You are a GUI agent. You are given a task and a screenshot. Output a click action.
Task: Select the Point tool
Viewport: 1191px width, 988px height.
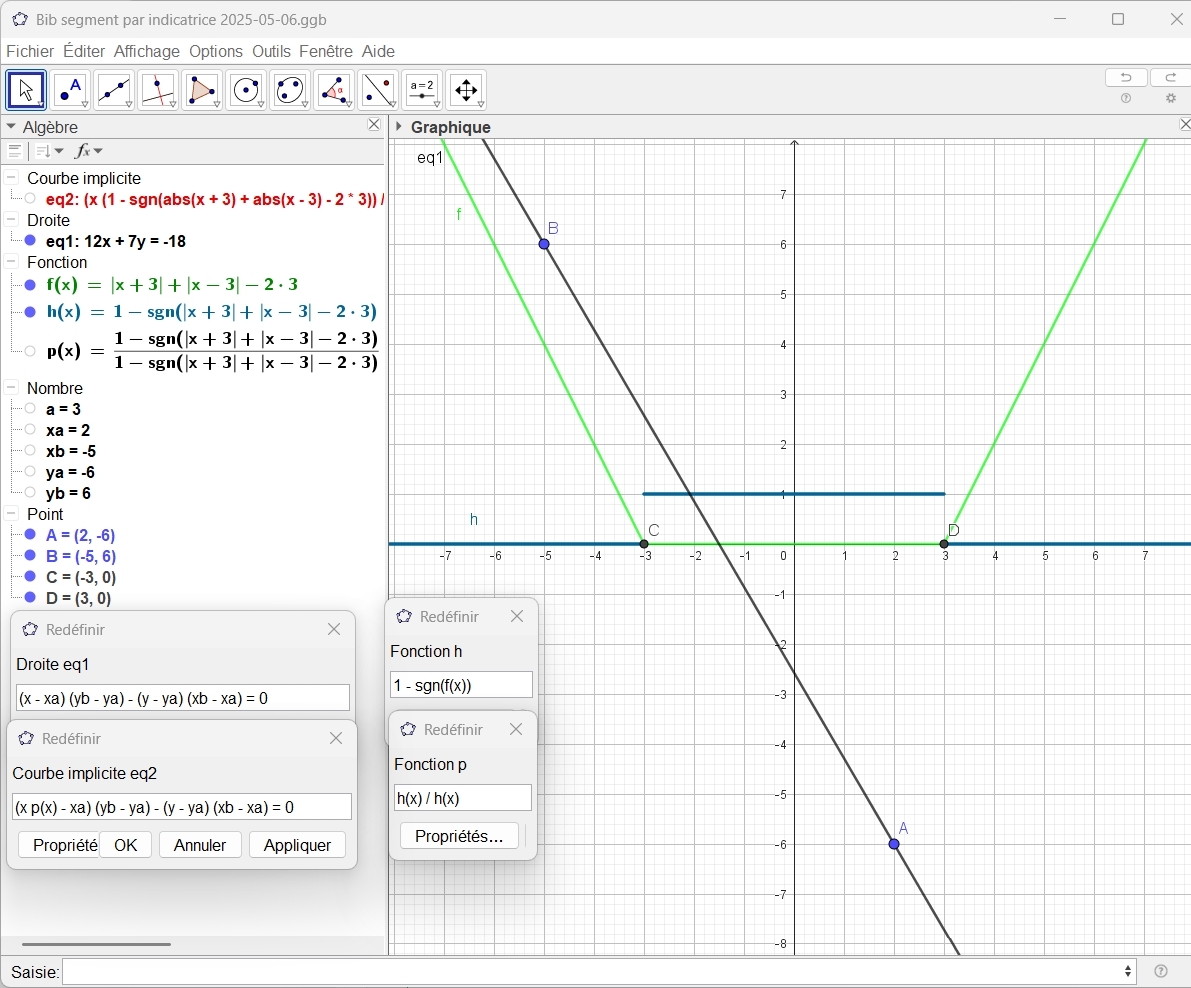click(70, 90)
